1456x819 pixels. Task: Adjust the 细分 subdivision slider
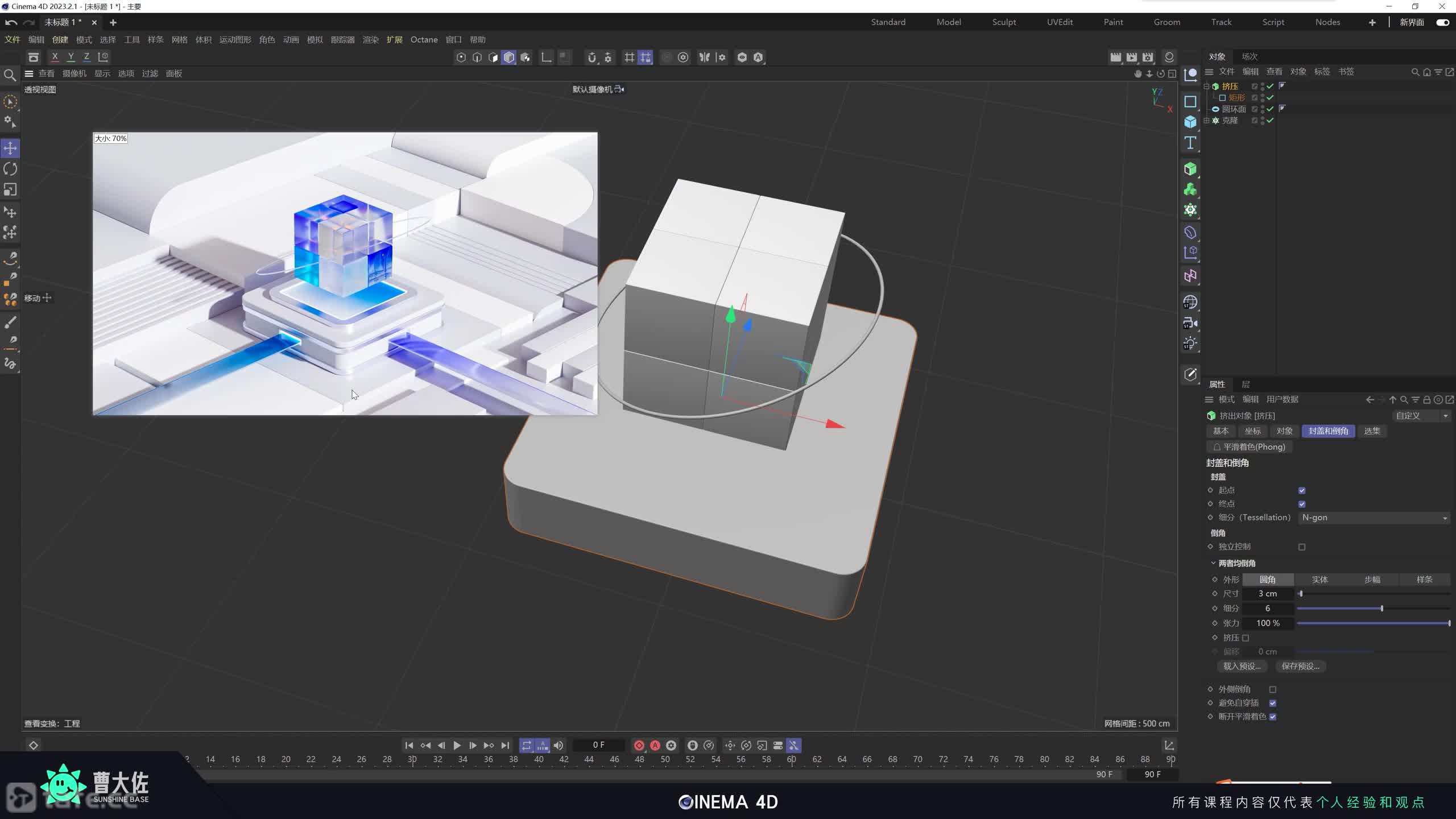pyautogui.click(x=1381, y=609)
